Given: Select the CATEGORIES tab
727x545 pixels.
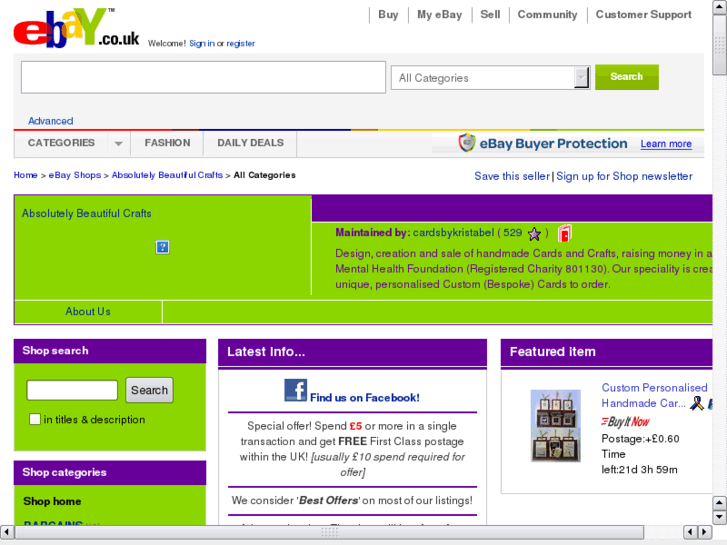Looking at the screenshot, I should click(x=61, y=143).
